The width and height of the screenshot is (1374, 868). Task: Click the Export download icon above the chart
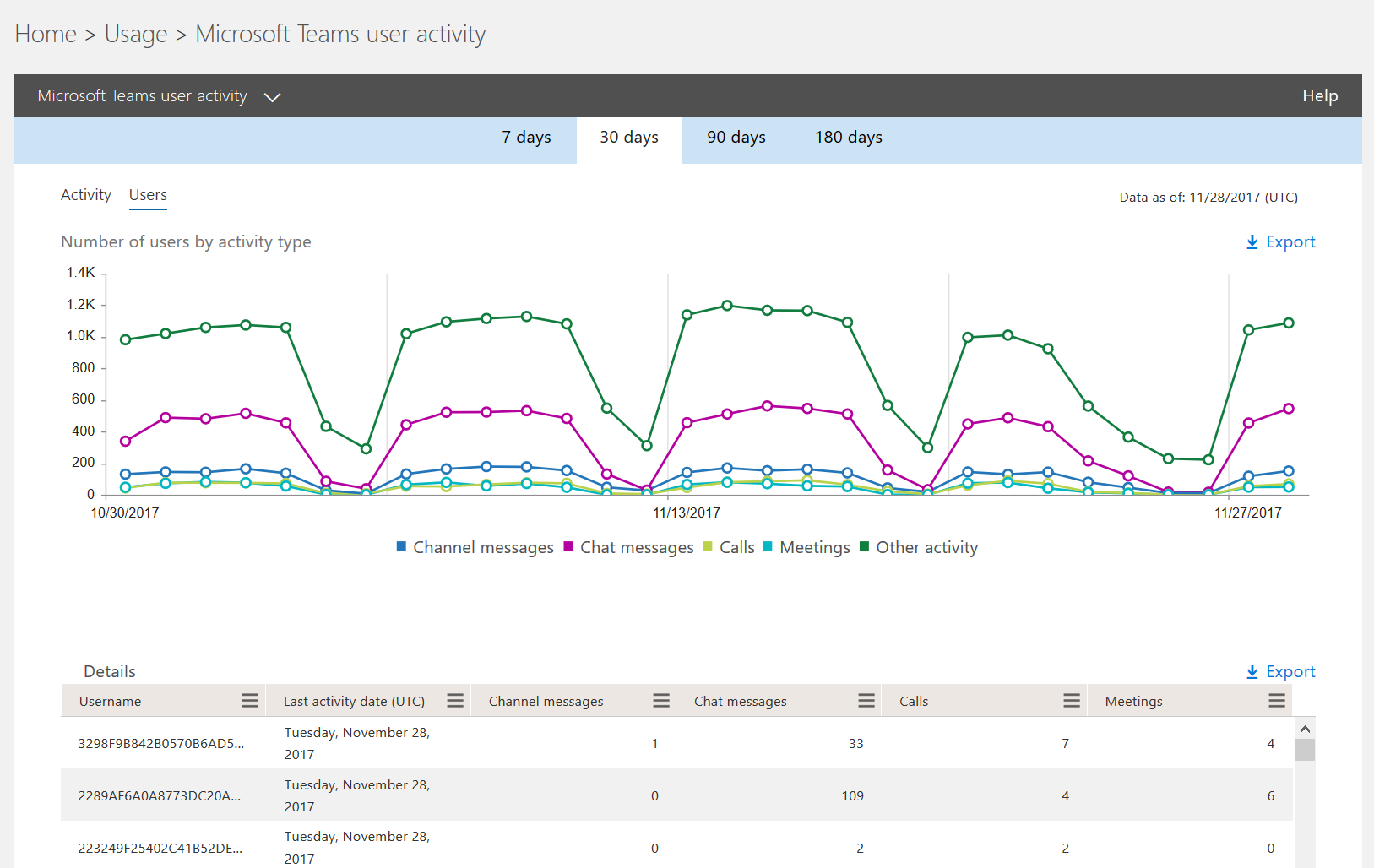coord(1251,241)
